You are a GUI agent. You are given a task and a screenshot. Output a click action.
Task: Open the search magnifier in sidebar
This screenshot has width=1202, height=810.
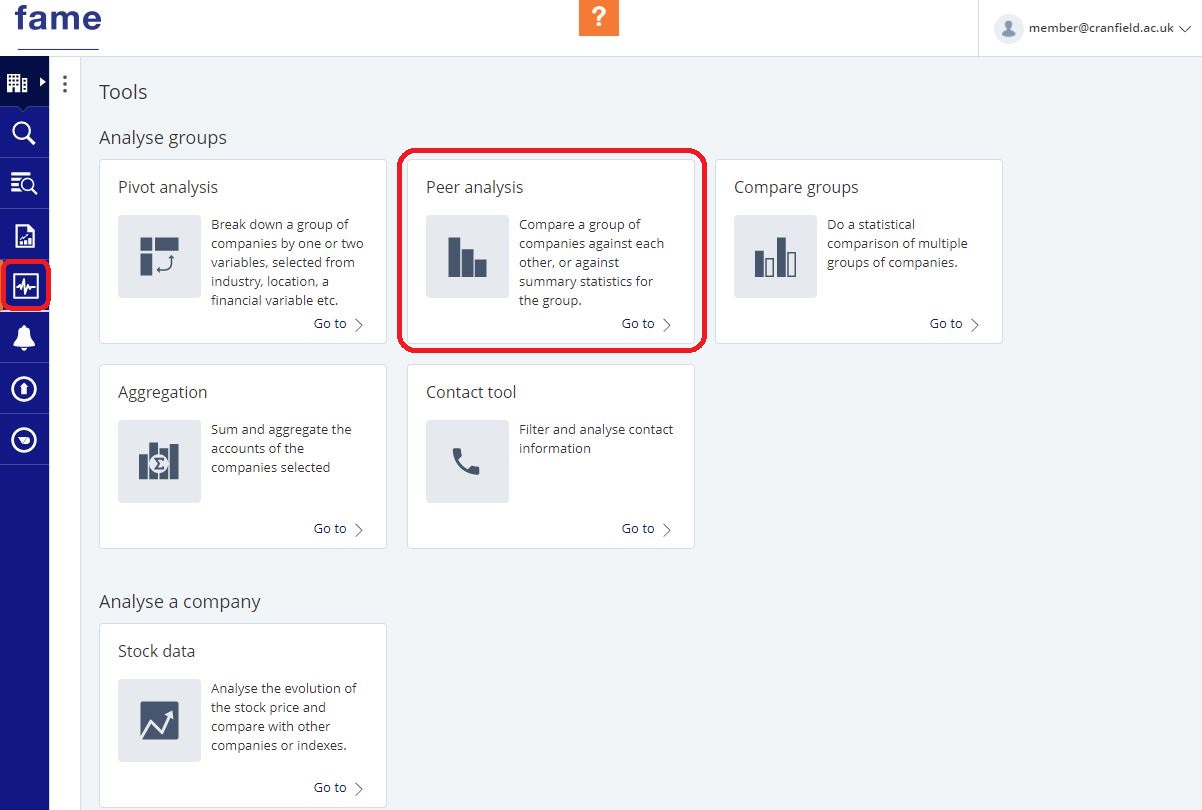(24, 133)
